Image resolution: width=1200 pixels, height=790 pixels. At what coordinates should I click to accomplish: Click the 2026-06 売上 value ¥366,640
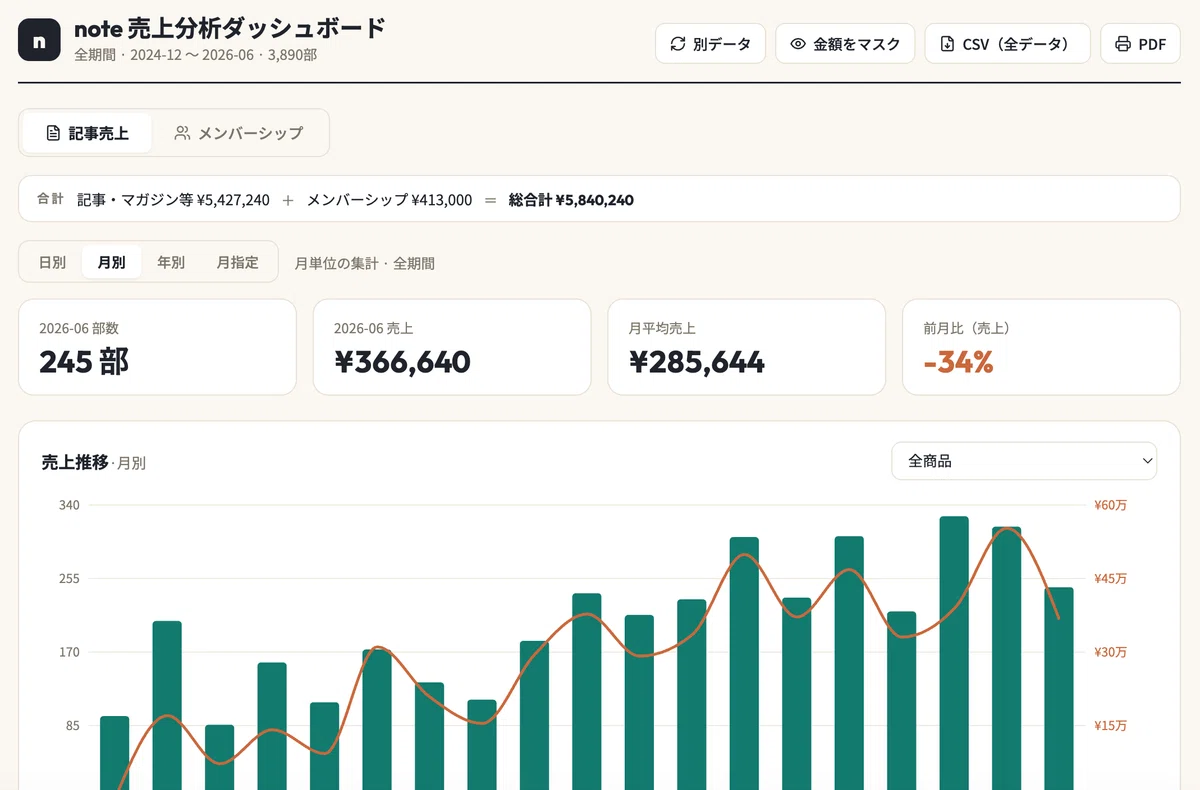click(402, 361)
